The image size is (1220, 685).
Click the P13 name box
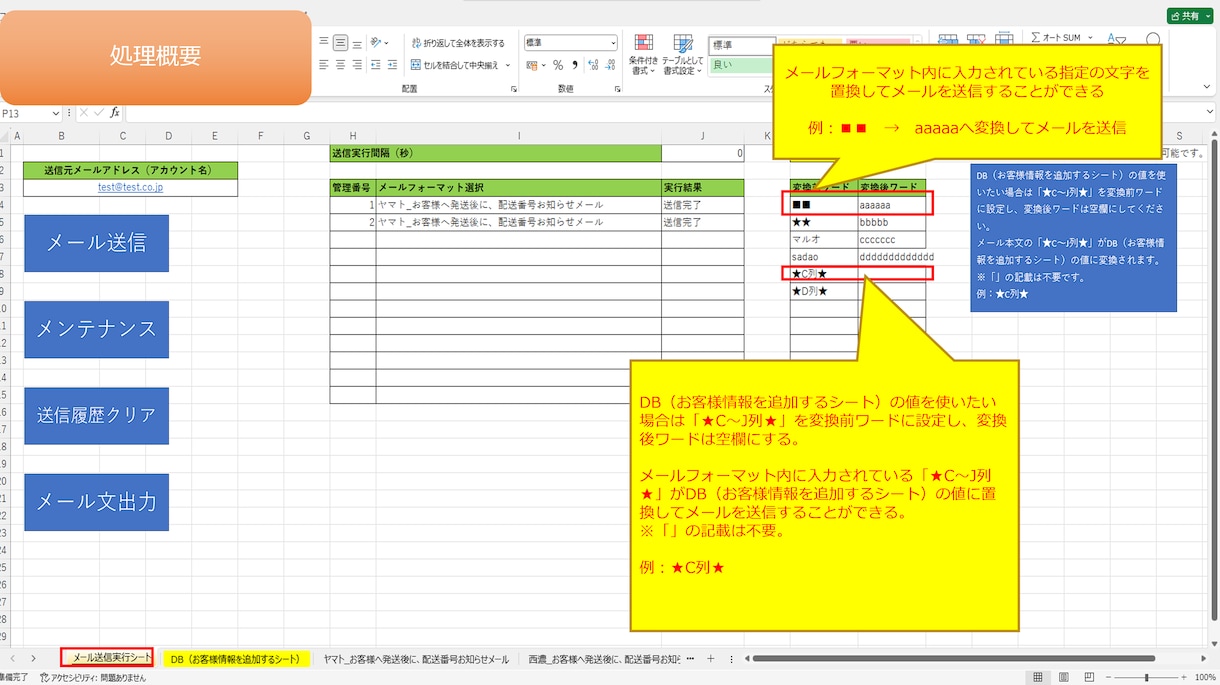[26, 113]
